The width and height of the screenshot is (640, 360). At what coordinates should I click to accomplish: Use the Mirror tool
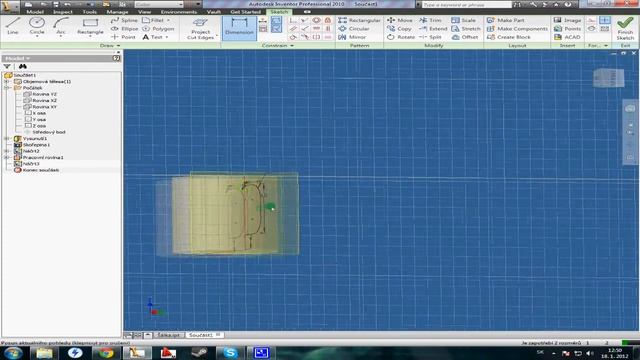(352, 37)
